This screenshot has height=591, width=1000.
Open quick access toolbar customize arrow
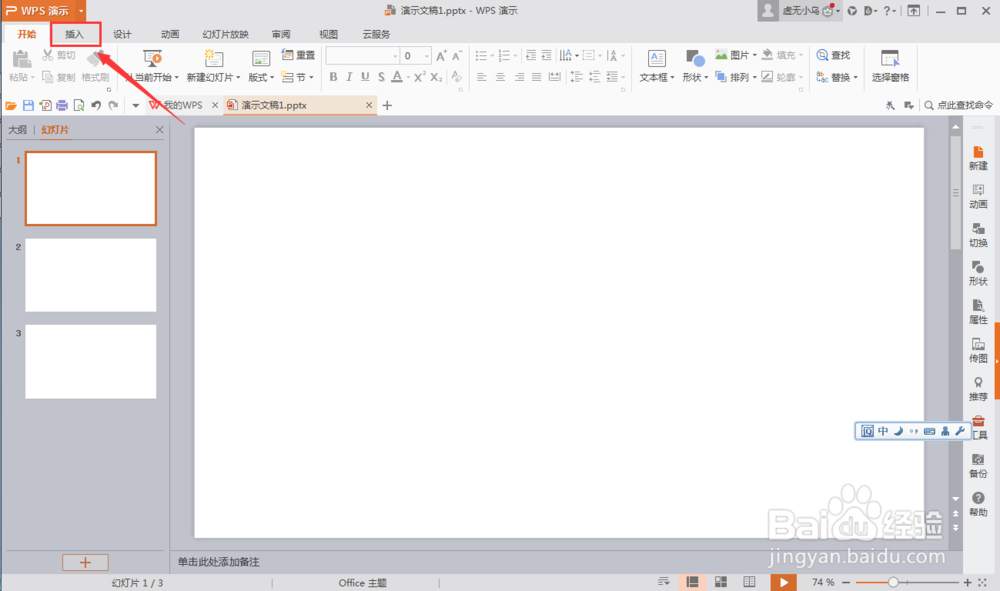click(135, 105)
